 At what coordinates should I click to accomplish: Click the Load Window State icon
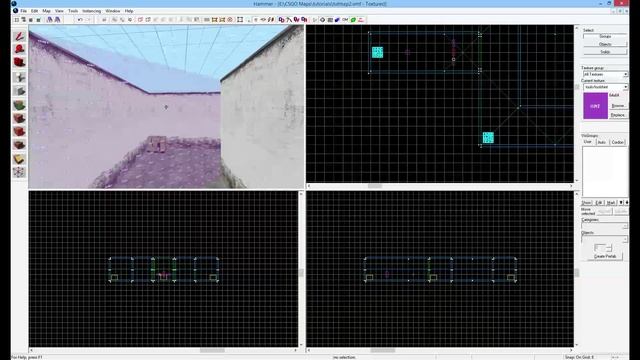[50, 20]
